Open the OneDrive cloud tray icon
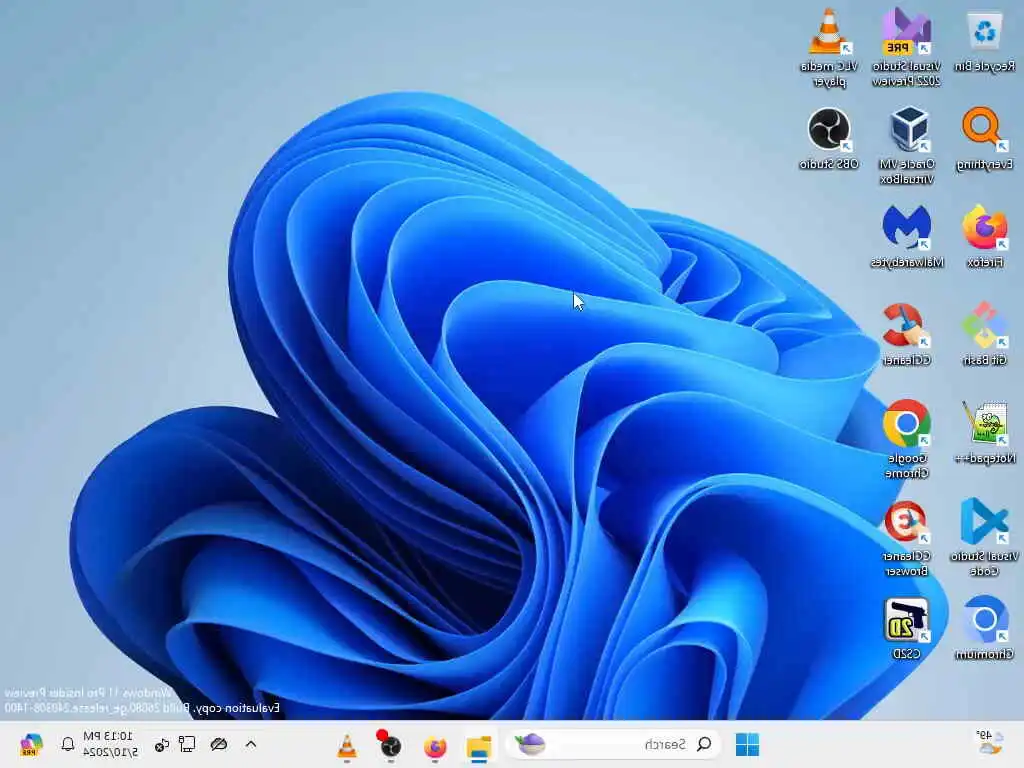1024x768 pixels. [219, 744]
